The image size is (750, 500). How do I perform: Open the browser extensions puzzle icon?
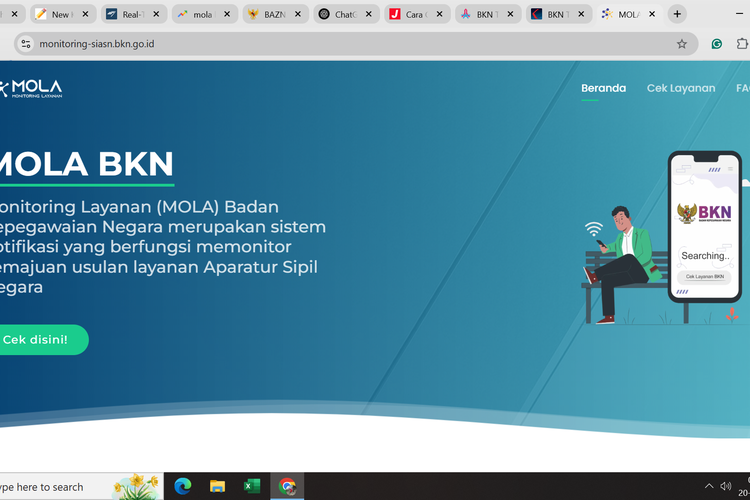point(742,44)
